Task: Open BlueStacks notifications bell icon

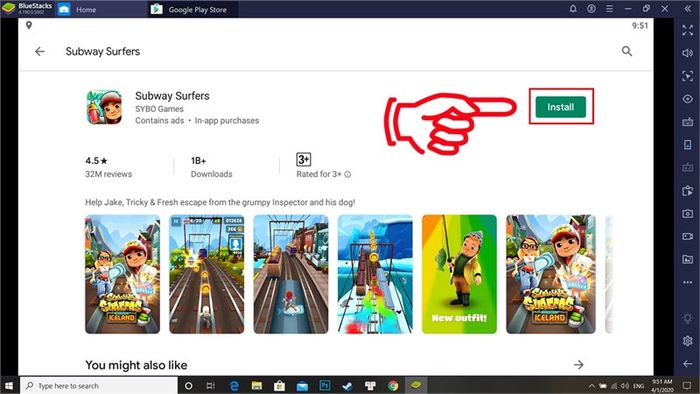Action: tap(573, 8)
